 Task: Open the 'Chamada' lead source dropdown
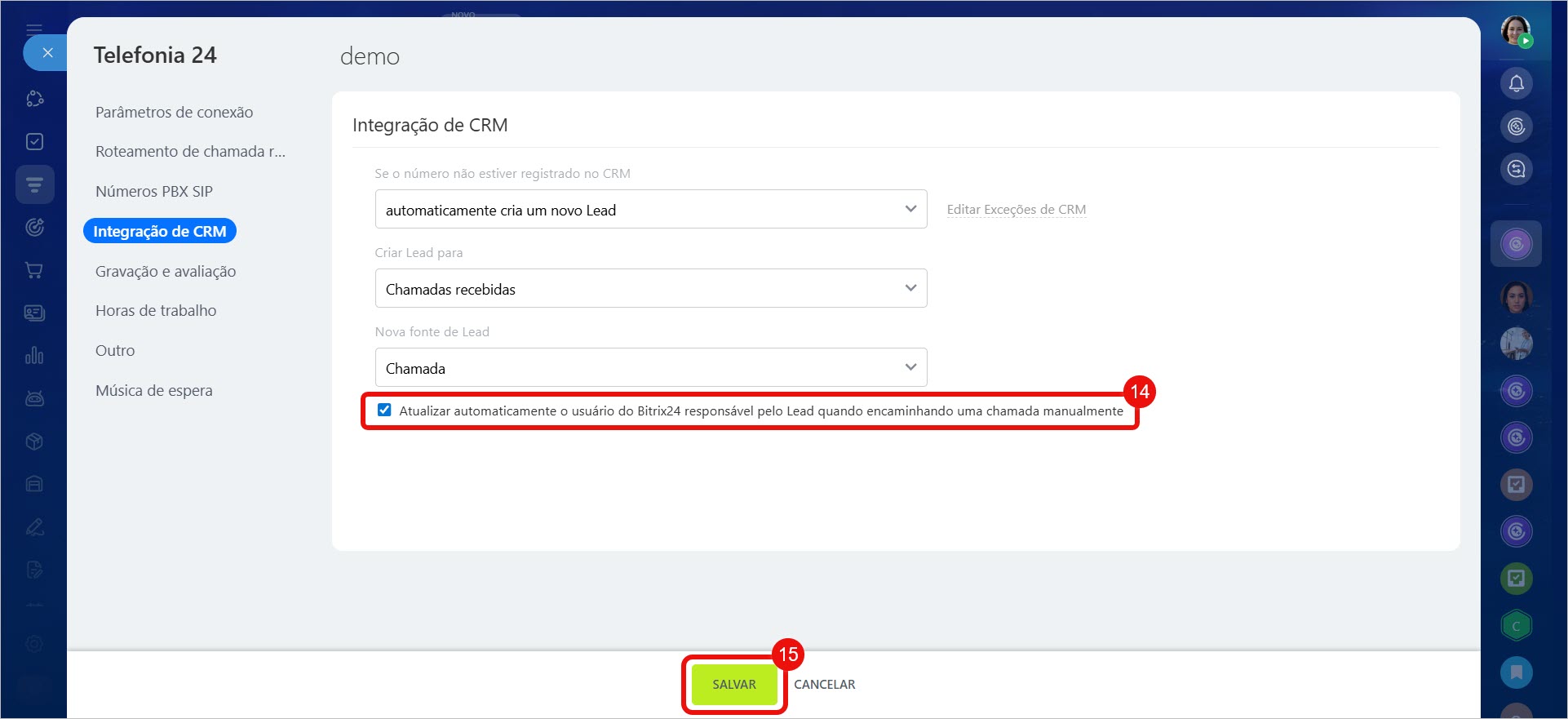tap(650, 368)
